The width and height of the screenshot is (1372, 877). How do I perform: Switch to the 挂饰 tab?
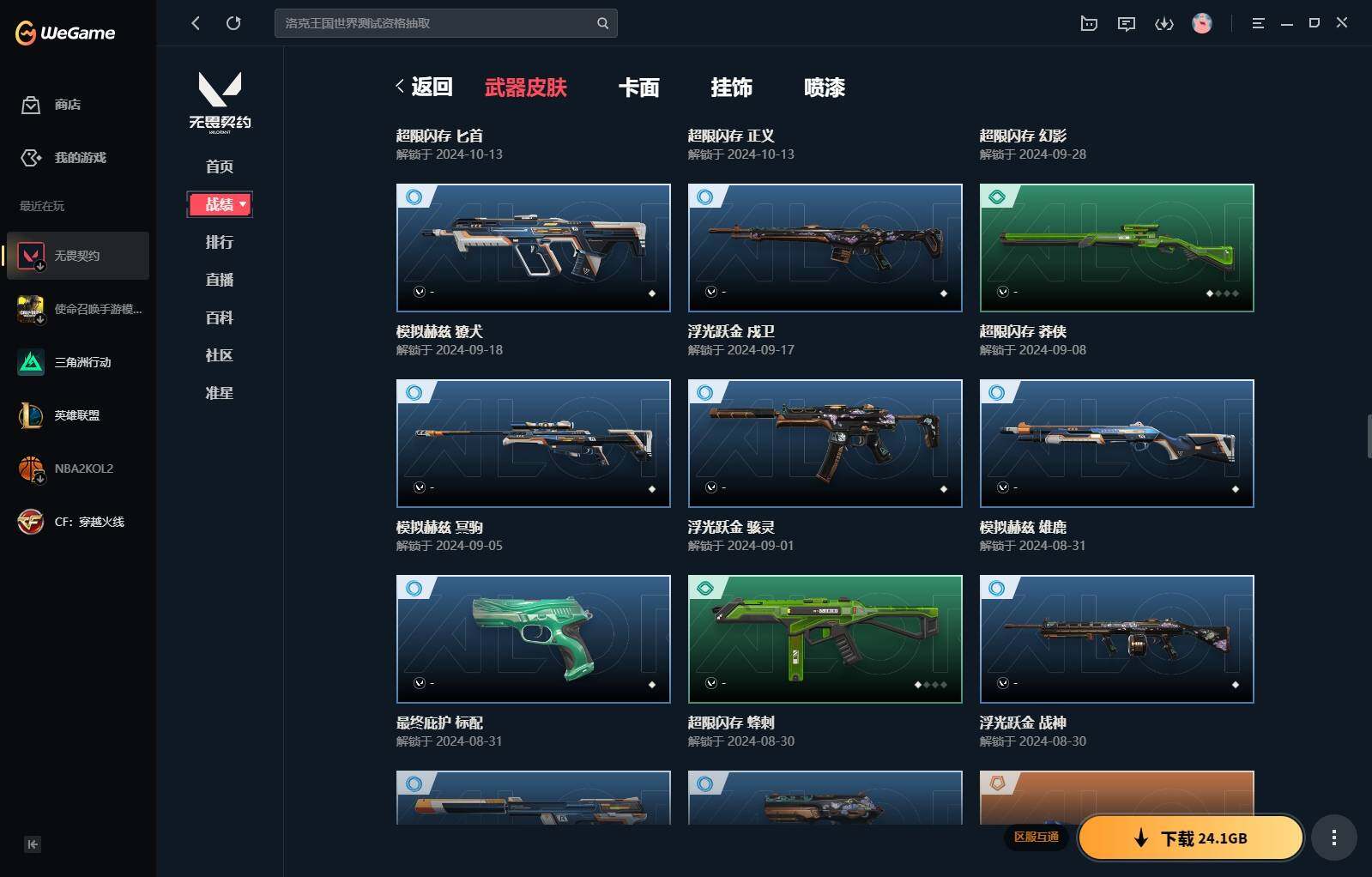click(732, 88)
